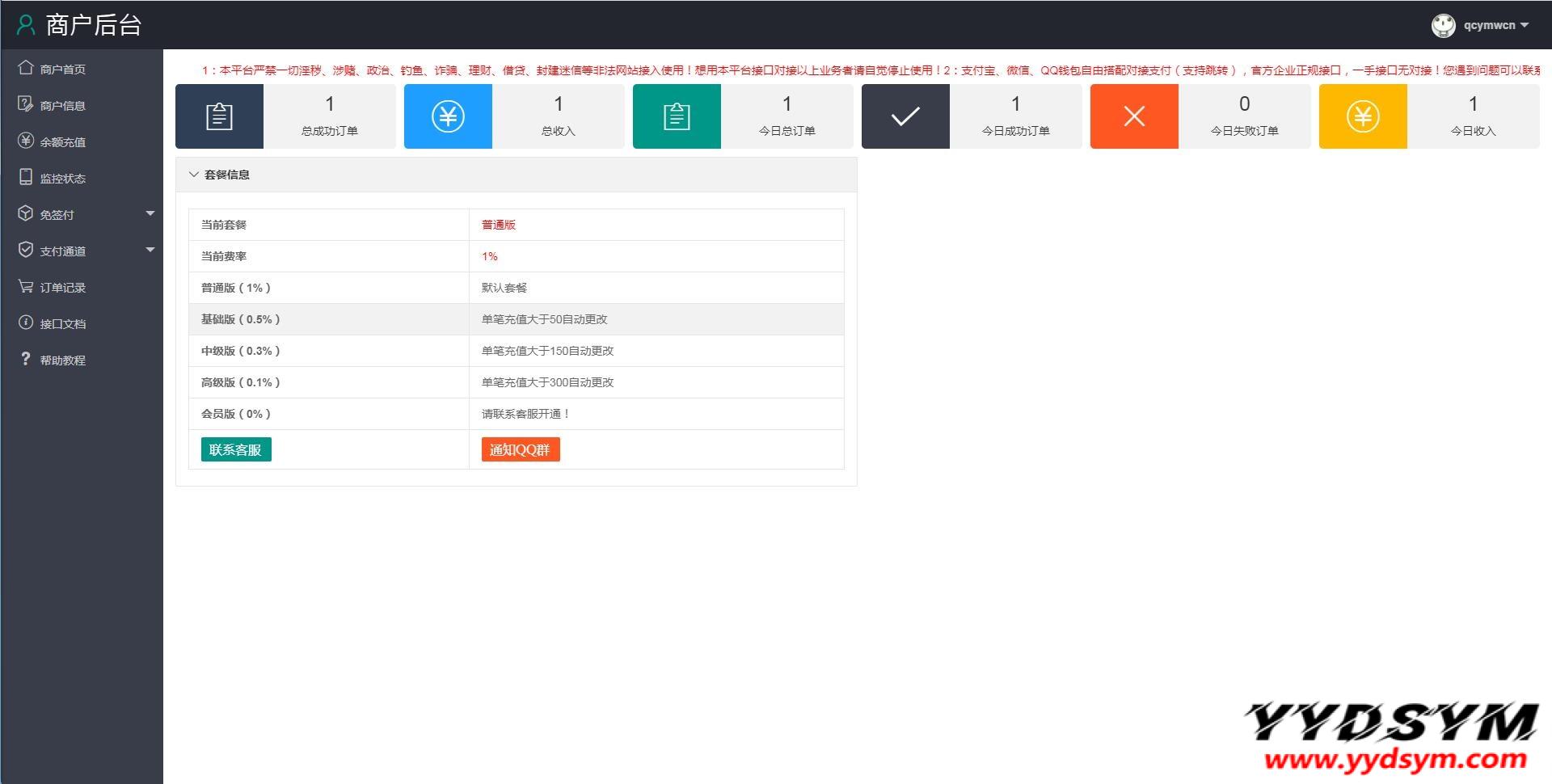Screen dimensions: 1552x784
Task: Open 余额充值 recharge page
Action: tap(62, 141)
